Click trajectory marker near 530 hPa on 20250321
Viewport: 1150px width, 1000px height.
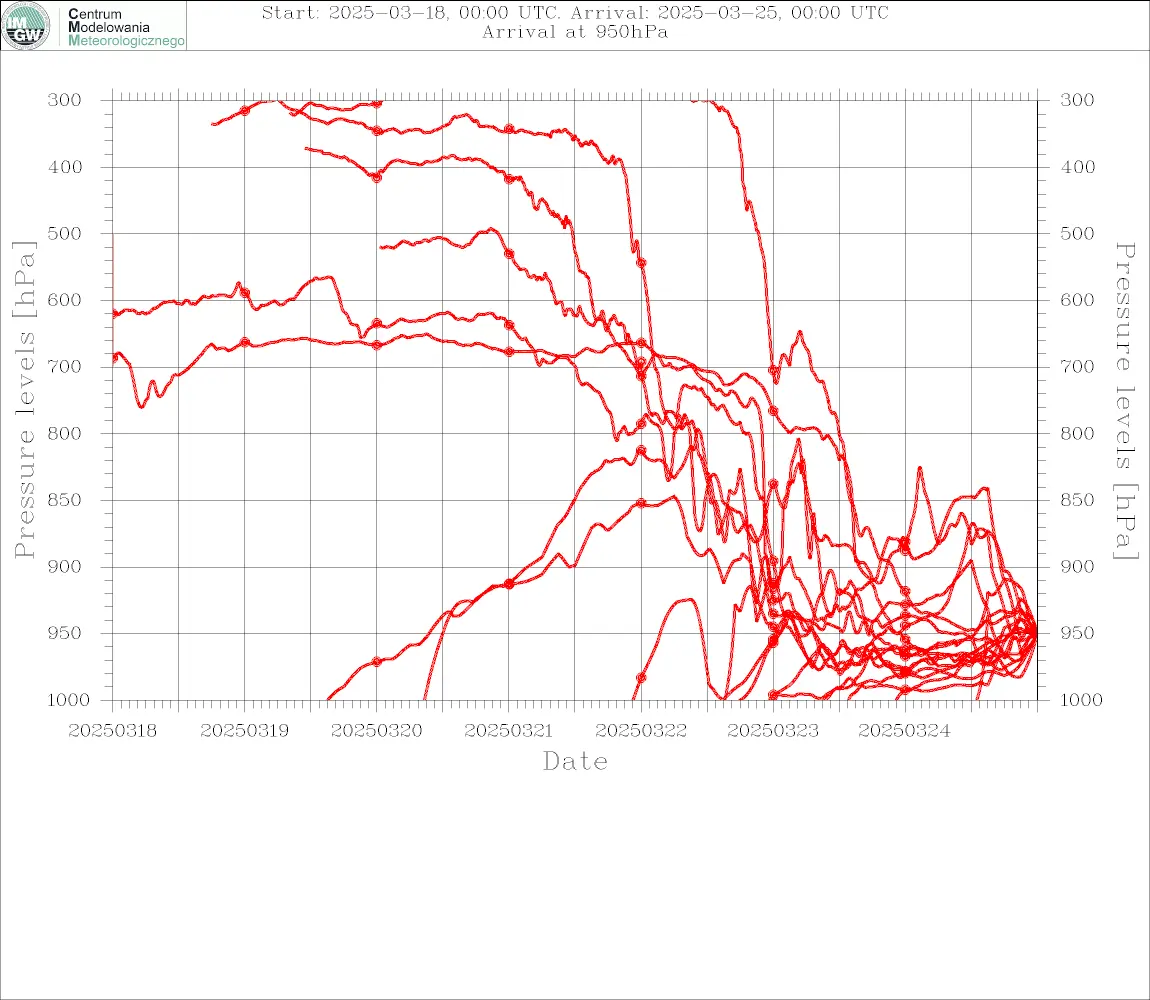(x=509, y=254)
